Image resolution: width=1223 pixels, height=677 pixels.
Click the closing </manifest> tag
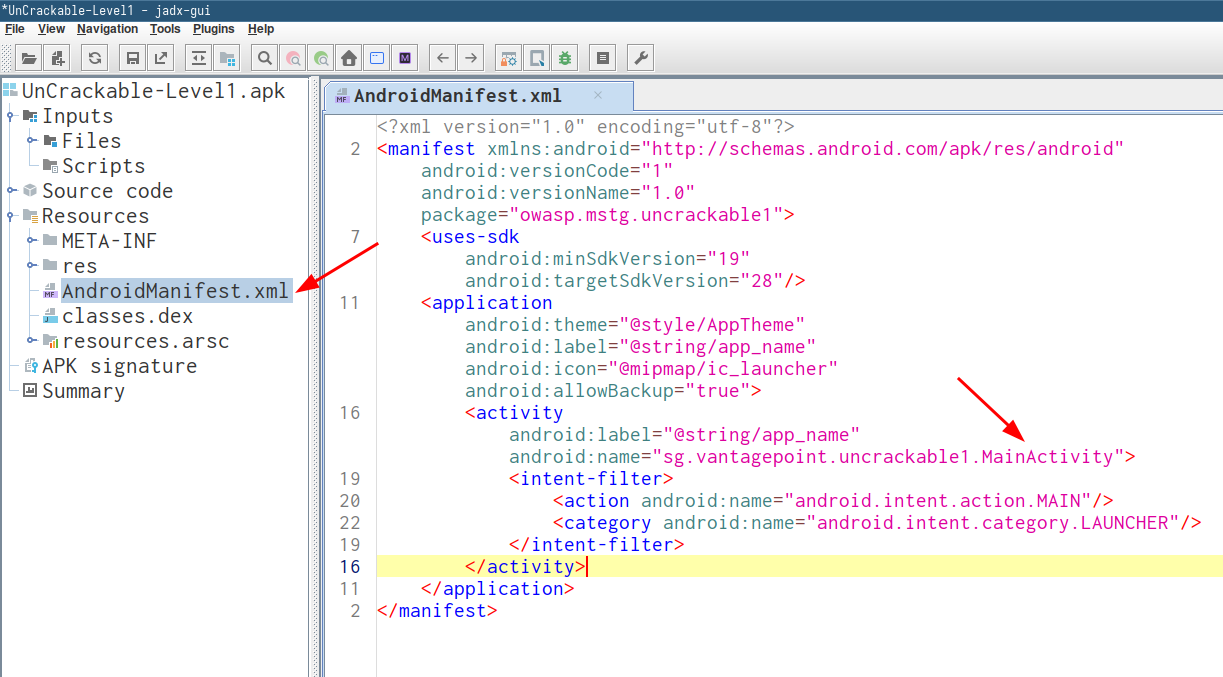437,610
